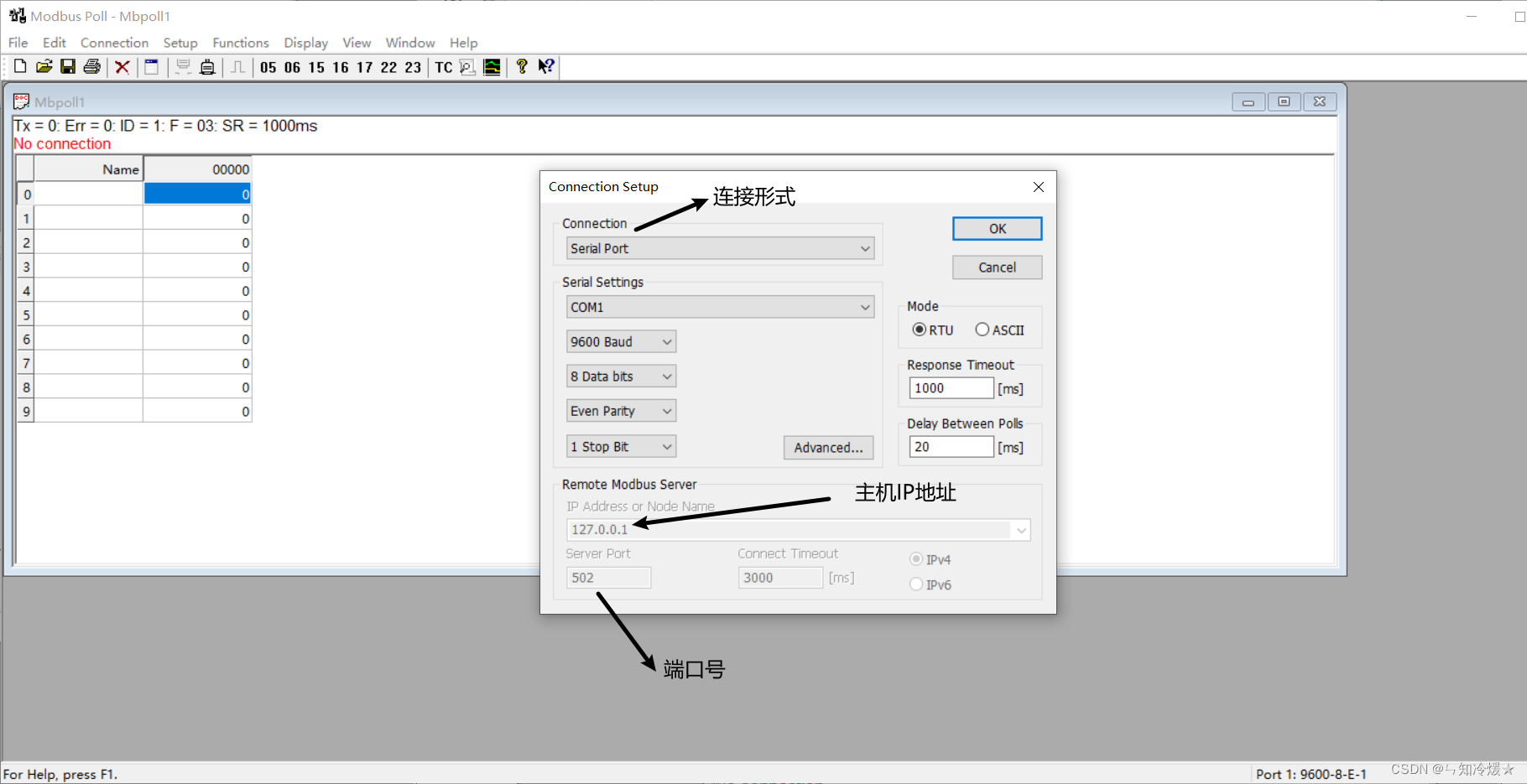The image size is (1527, 784).
Task: Open the 9600 Baud dropdown
Action: coord(621,341)
